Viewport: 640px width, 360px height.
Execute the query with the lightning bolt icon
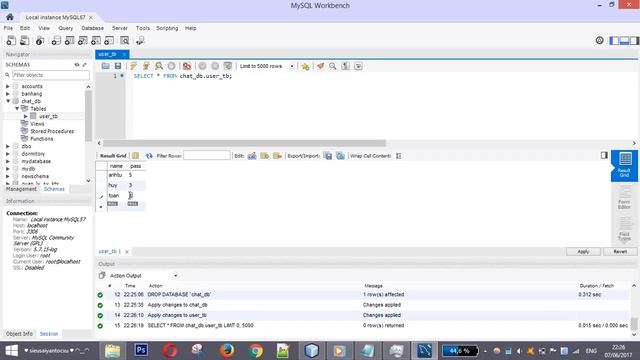tap(133, 66)
